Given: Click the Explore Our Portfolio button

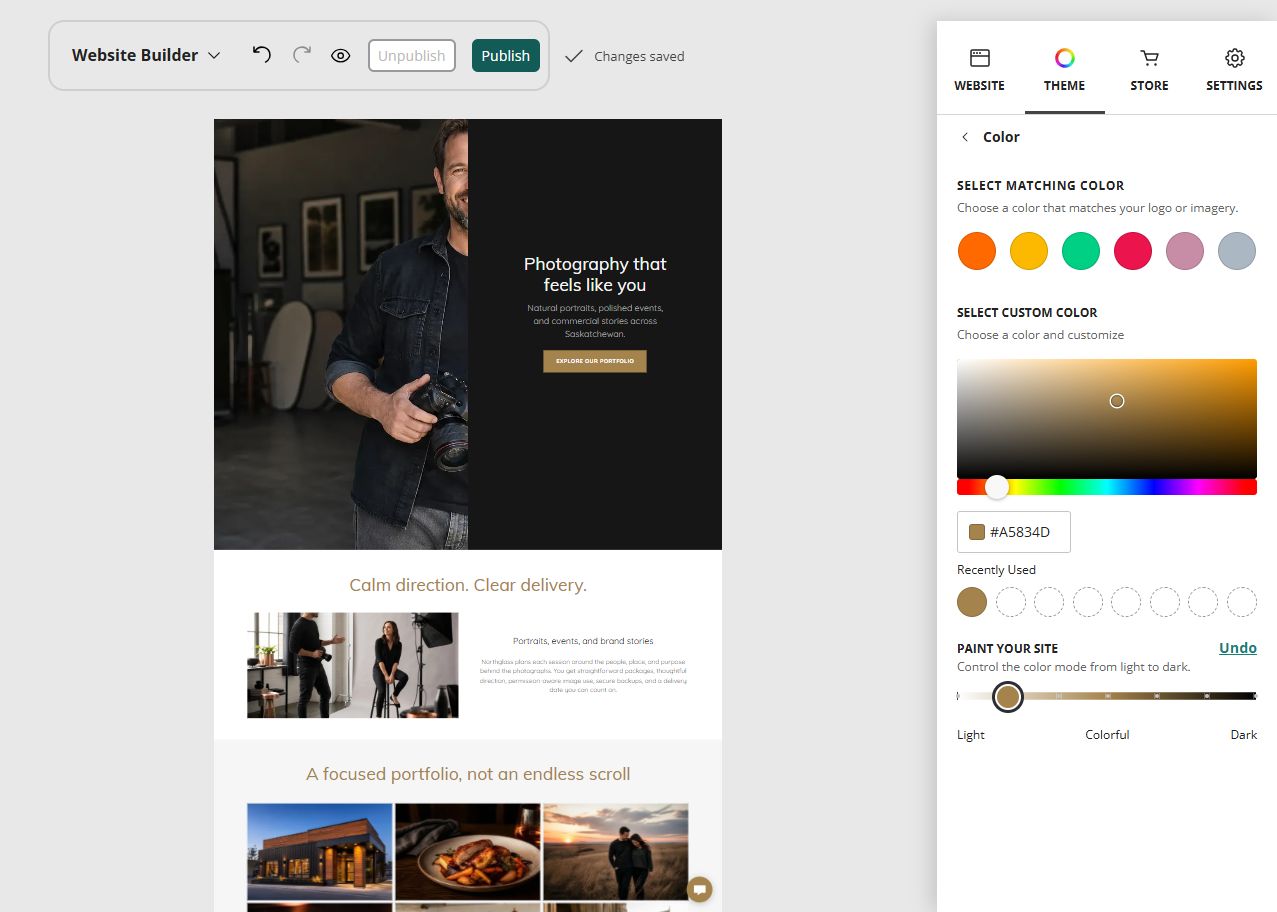Looking at the screenshot, I should [595, 361].
